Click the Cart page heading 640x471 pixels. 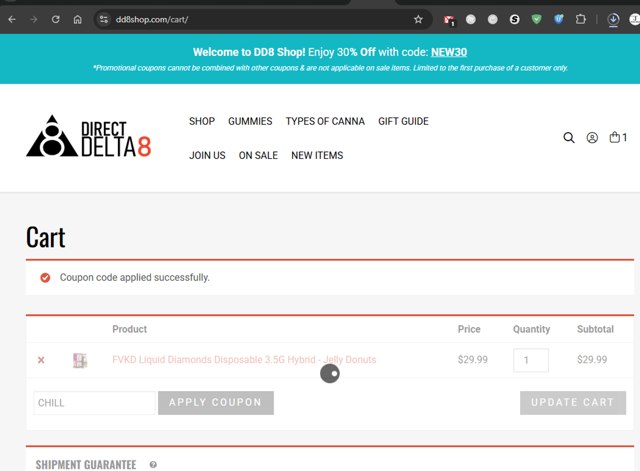pyautogui.click(x=46, y=237)
